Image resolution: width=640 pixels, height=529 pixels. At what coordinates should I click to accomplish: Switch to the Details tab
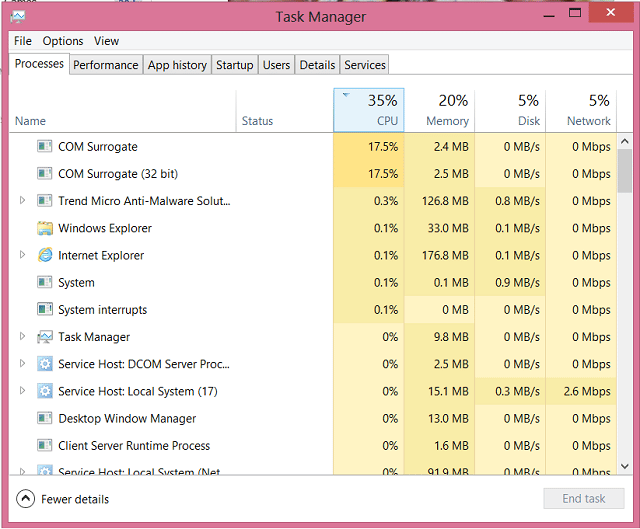pos(317,65)
